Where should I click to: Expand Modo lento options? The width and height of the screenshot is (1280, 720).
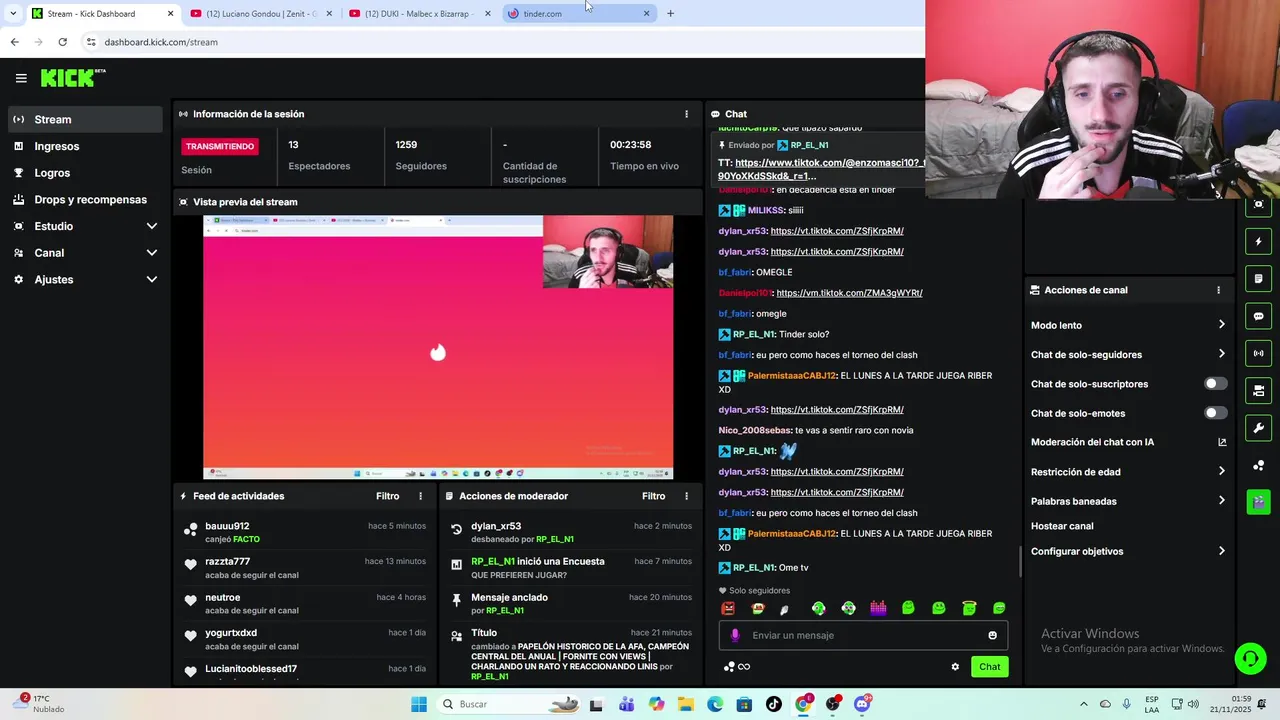coord(1221,325)
